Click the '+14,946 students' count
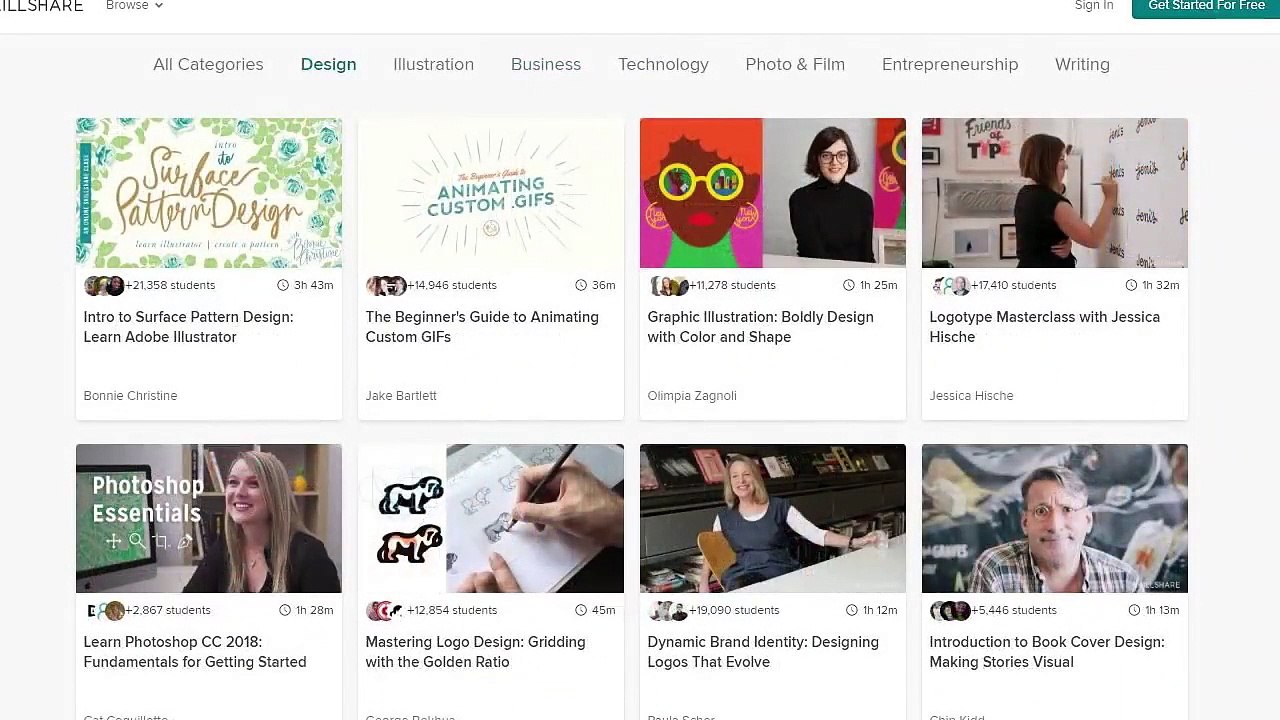1280x720 pixels. tap(452, 285)
